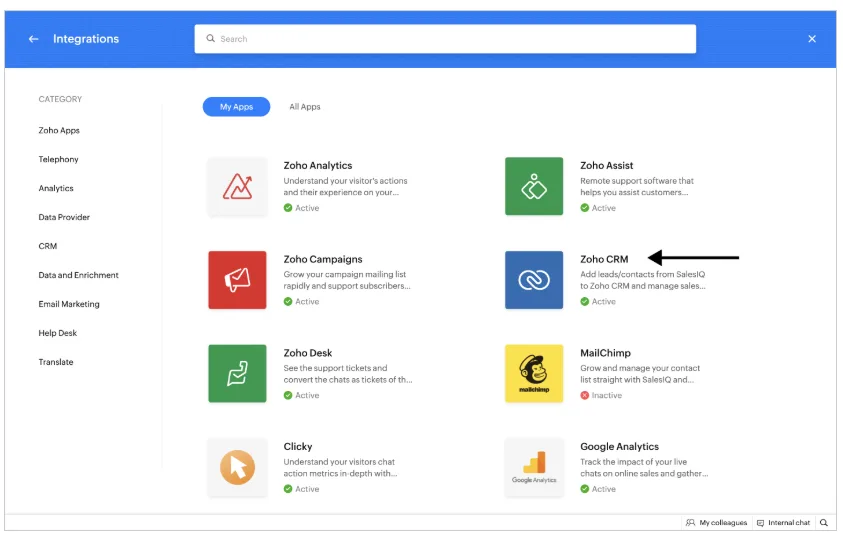Open the MailChimp app icon
Screen dimensions: 843x539
pos(534,373)
